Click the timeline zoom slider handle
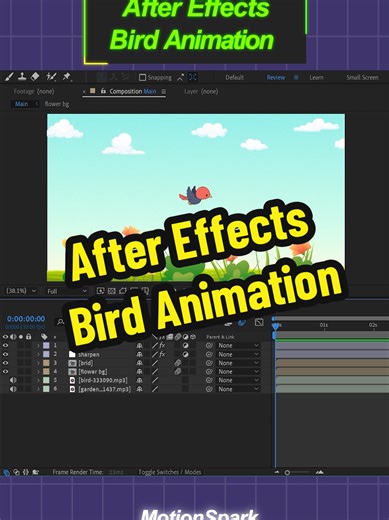The height and width of the screenshot is (520, 389). pyautogui.click(x=287, y=472)
